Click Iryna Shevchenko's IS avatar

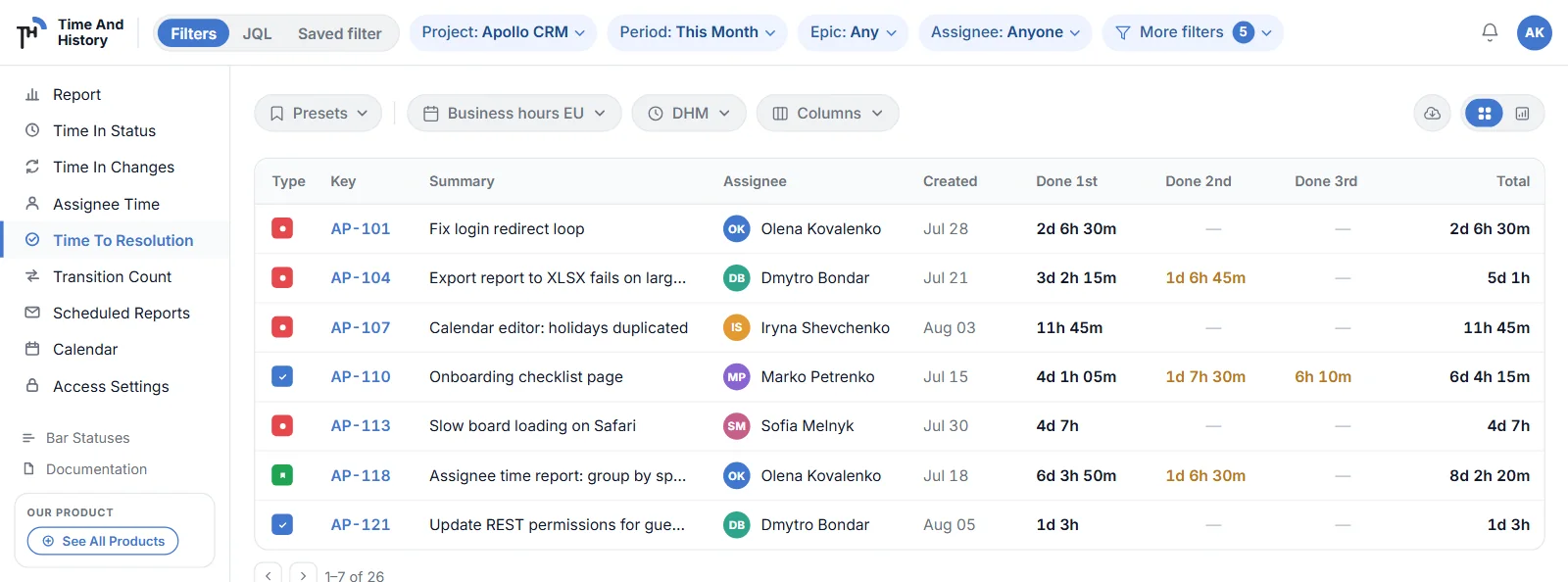pos(737,327)
